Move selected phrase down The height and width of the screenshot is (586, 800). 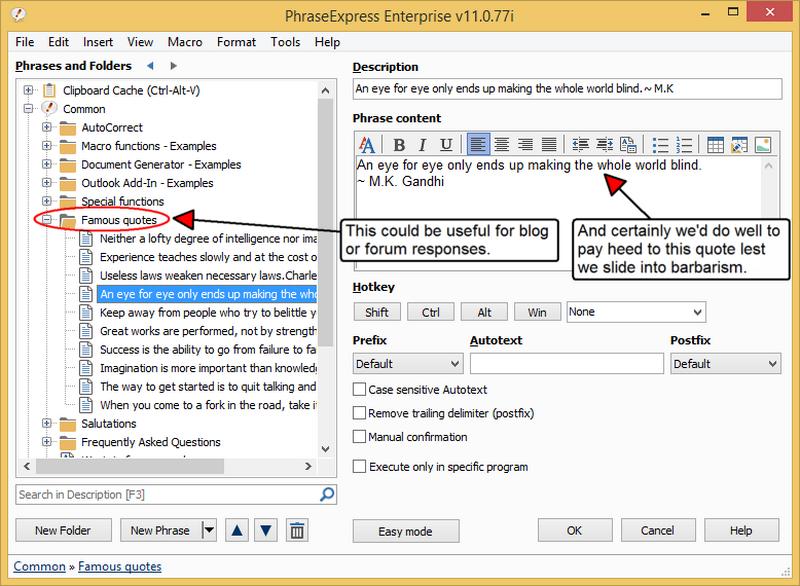266,530
